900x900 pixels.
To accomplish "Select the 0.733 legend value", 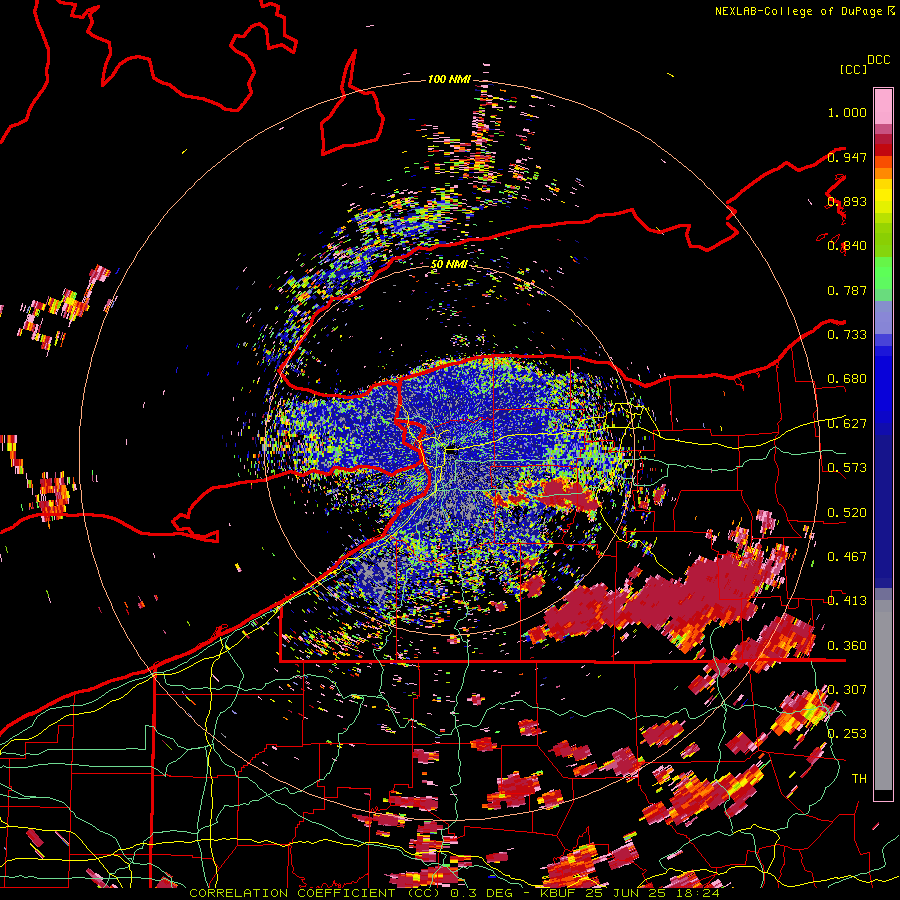I will [x=847, y=335].
